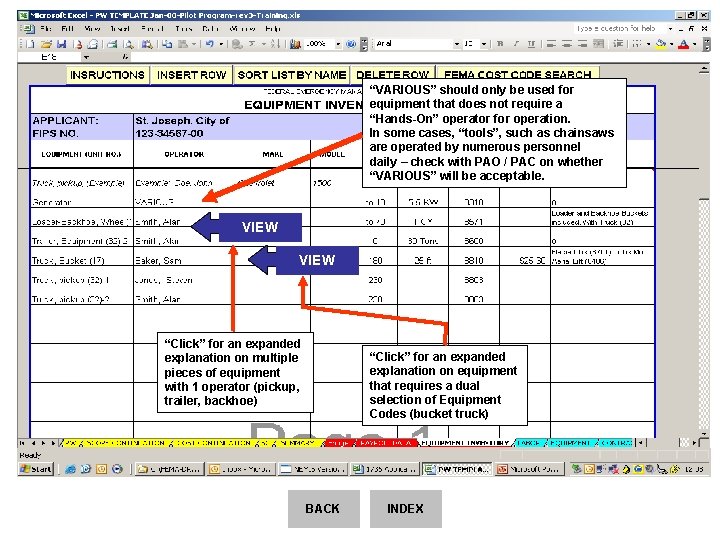The image size is (720, 540).
Task: Switch to PW TEMPLA... taskbar window
Action: point(457,469)
